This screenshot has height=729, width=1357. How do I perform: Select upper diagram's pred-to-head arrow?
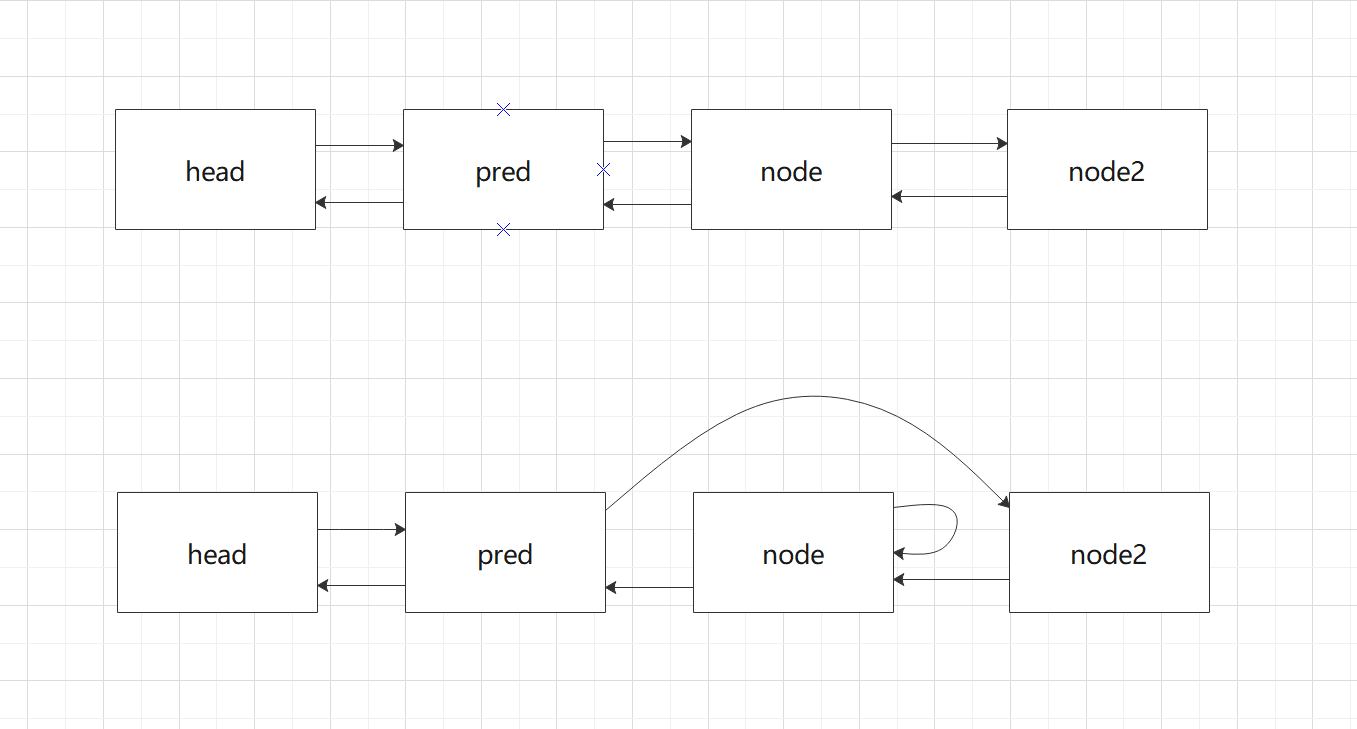tap(360, 203)
